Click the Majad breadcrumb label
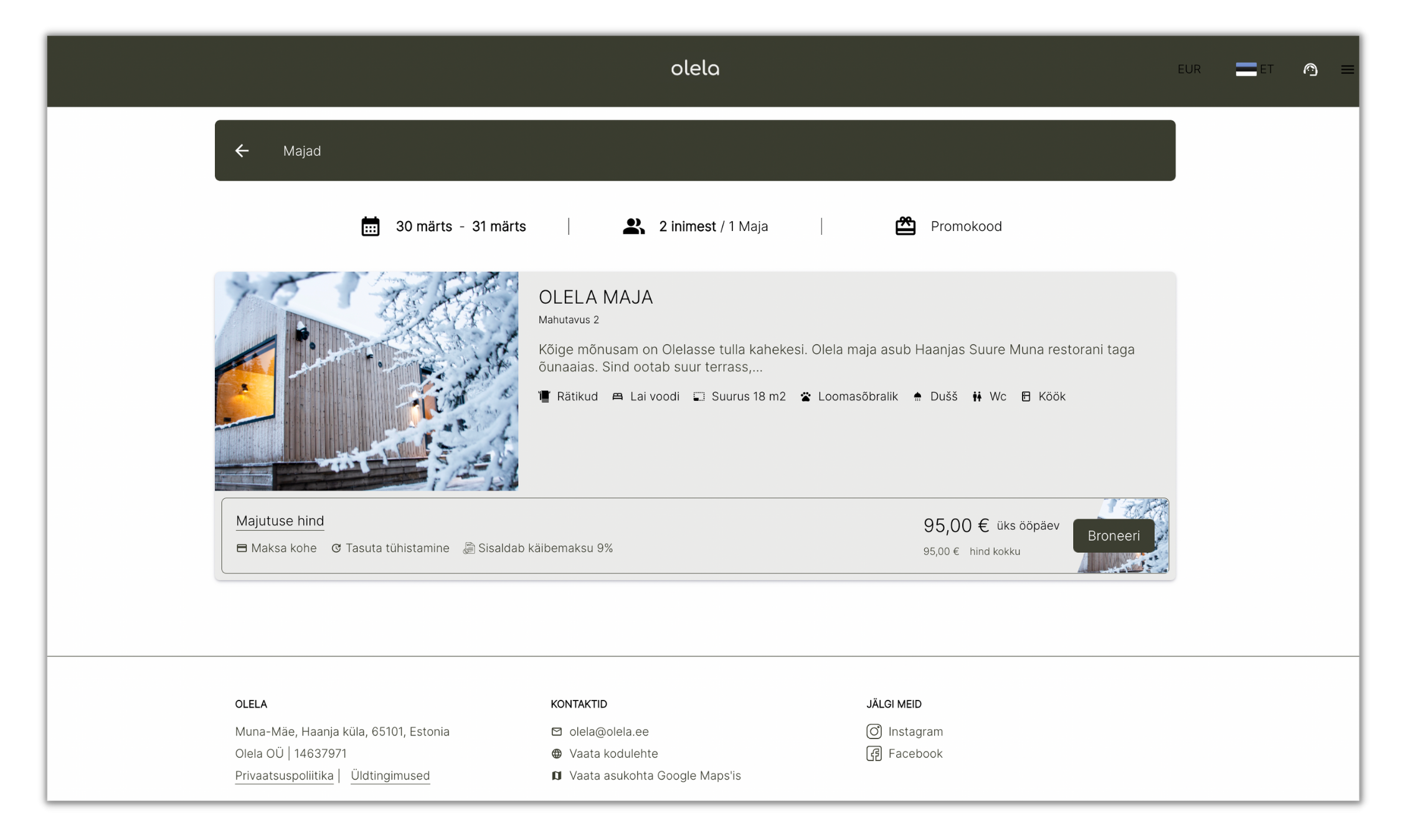Image resolution: width=1405 pixels, height=840 pixels. coord(302,151)
